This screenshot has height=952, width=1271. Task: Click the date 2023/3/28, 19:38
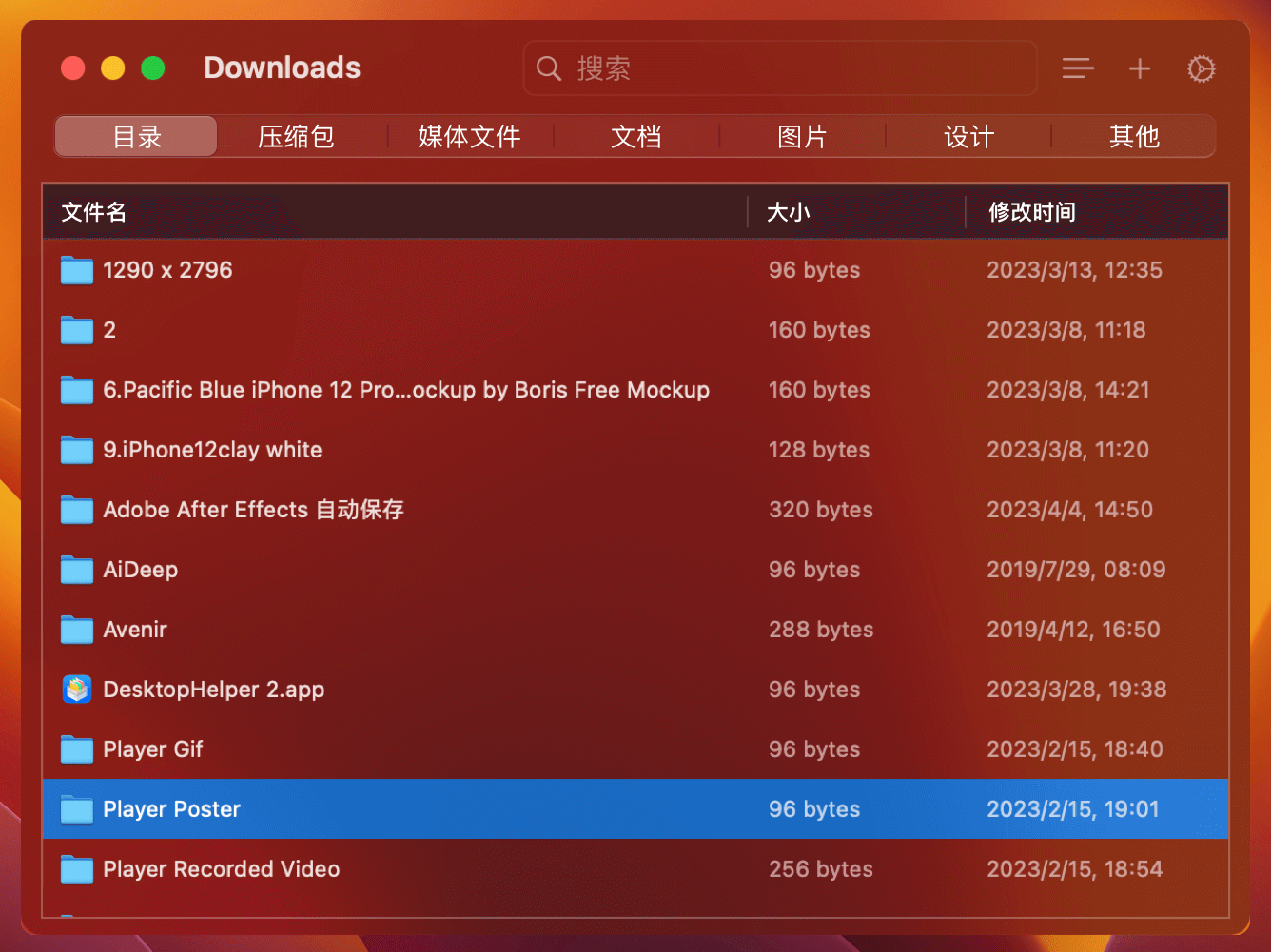tap(1076, 690)
